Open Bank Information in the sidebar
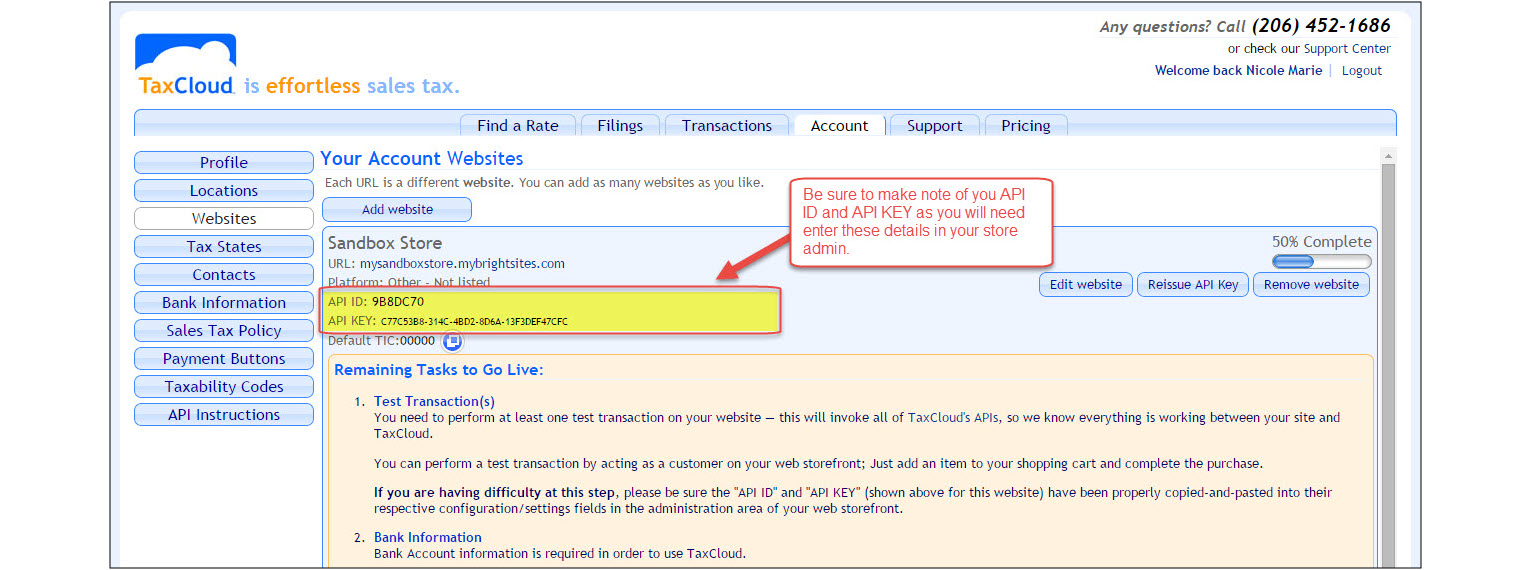Screen dimensions: 1540x570 pos(224,303)
